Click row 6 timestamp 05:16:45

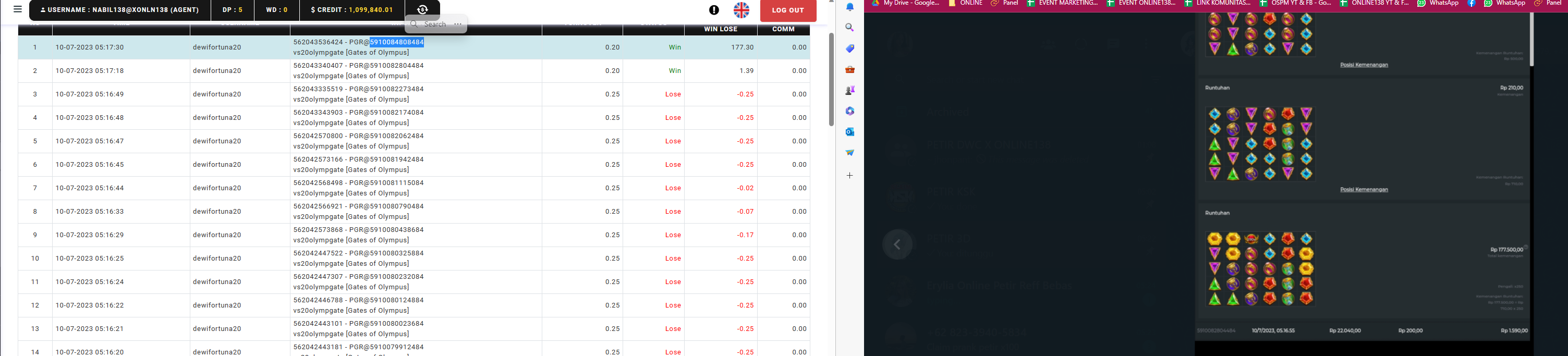pyautogui.click(x=90, y=164)
